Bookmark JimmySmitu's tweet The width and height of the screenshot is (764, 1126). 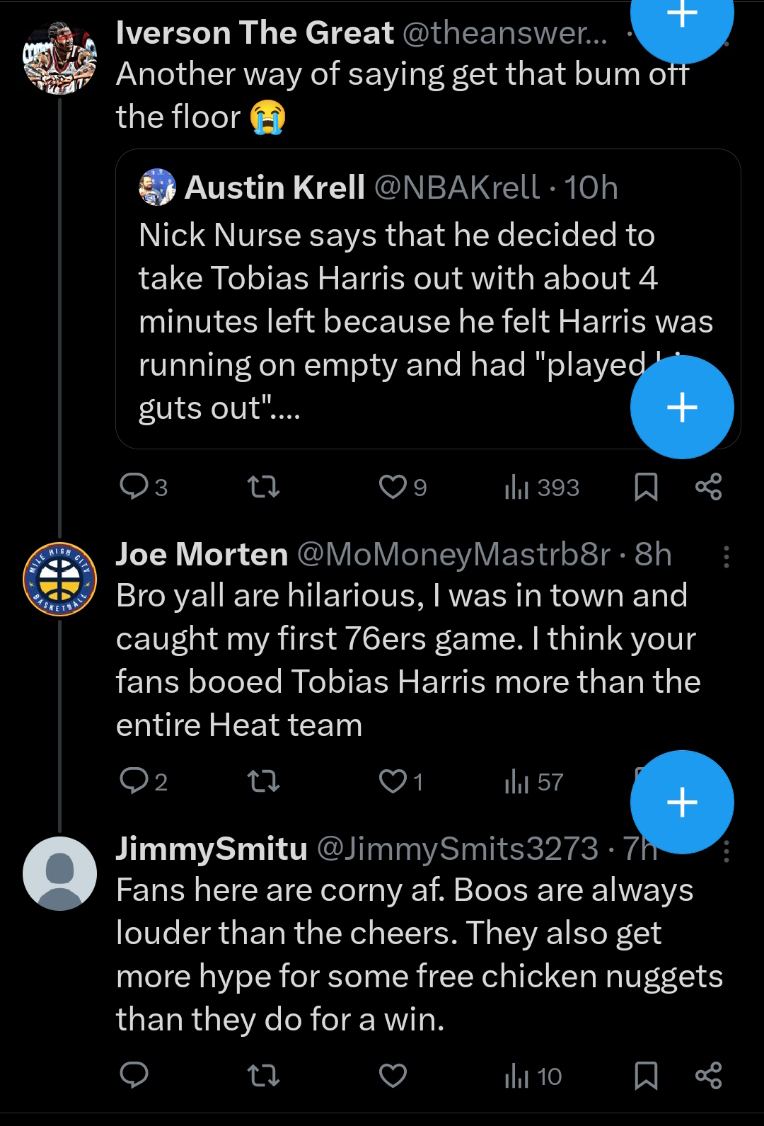pos(646,1076)
